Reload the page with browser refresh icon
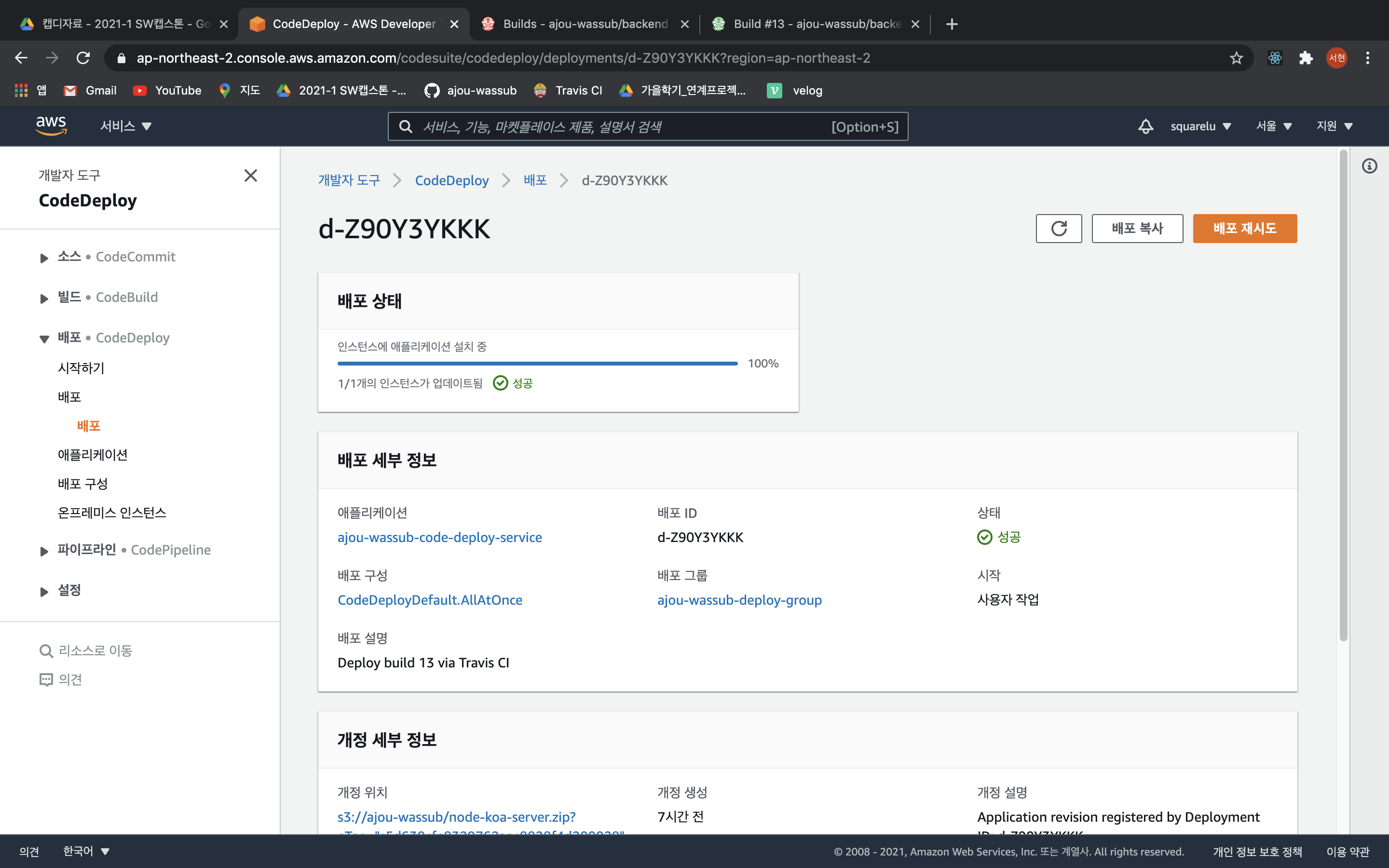This screenshot has width=1389, height=868. click(x=84, y=58)
